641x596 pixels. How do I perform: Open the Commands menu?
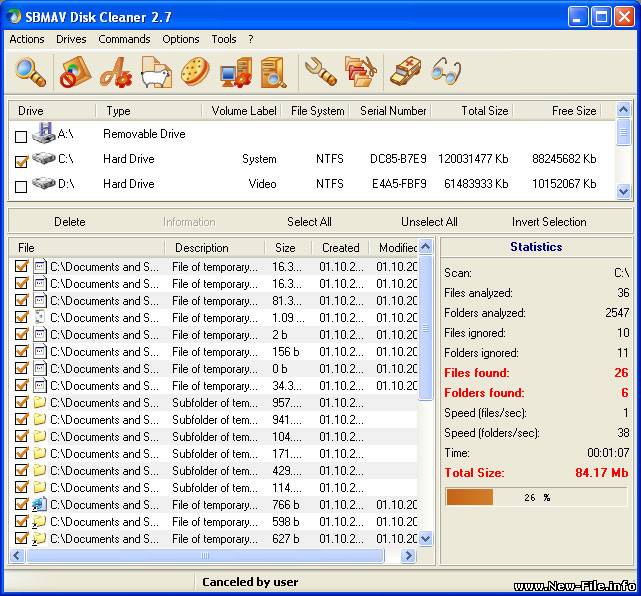[124, 39]
